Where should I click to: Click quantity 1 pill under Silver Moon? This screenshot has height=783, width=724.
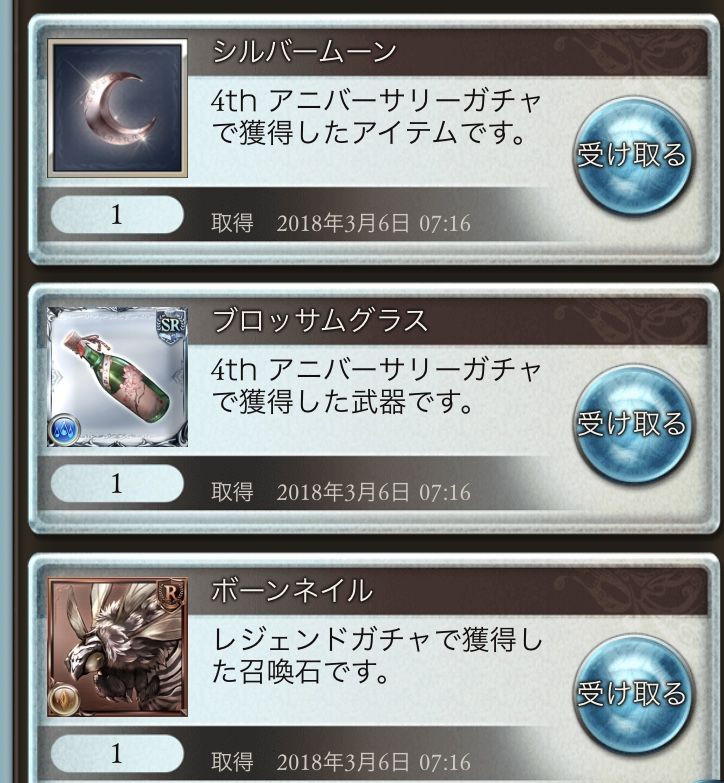pyautogui.click(x=117, y=215)
